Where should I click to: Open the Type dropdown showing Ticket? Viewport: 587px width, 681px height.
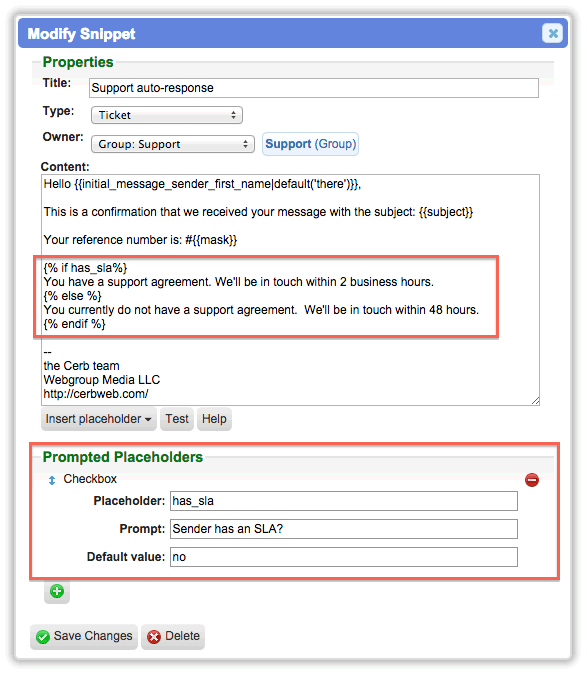[167, 115]
